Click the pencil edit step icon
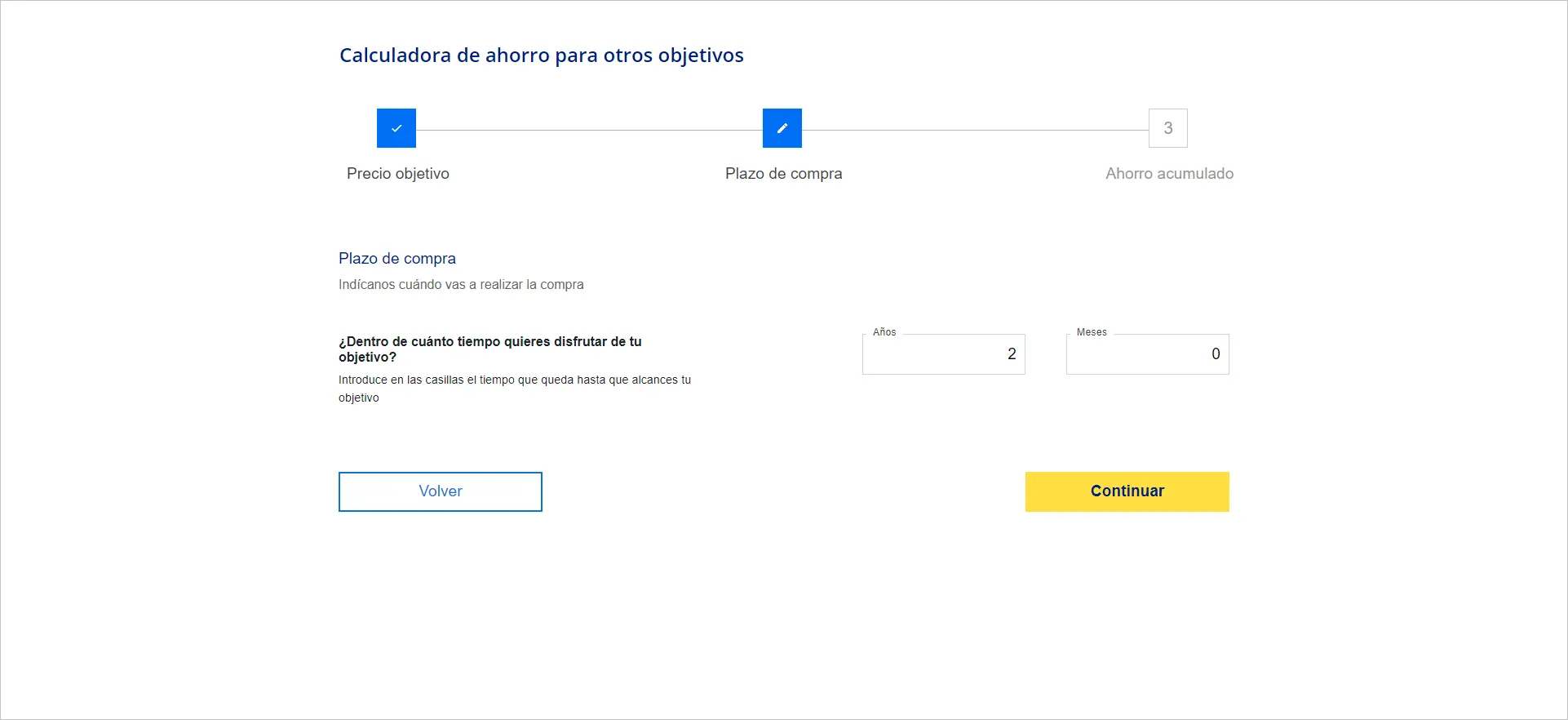Viewport: 1568px width, 720px height. click(782, 128)
